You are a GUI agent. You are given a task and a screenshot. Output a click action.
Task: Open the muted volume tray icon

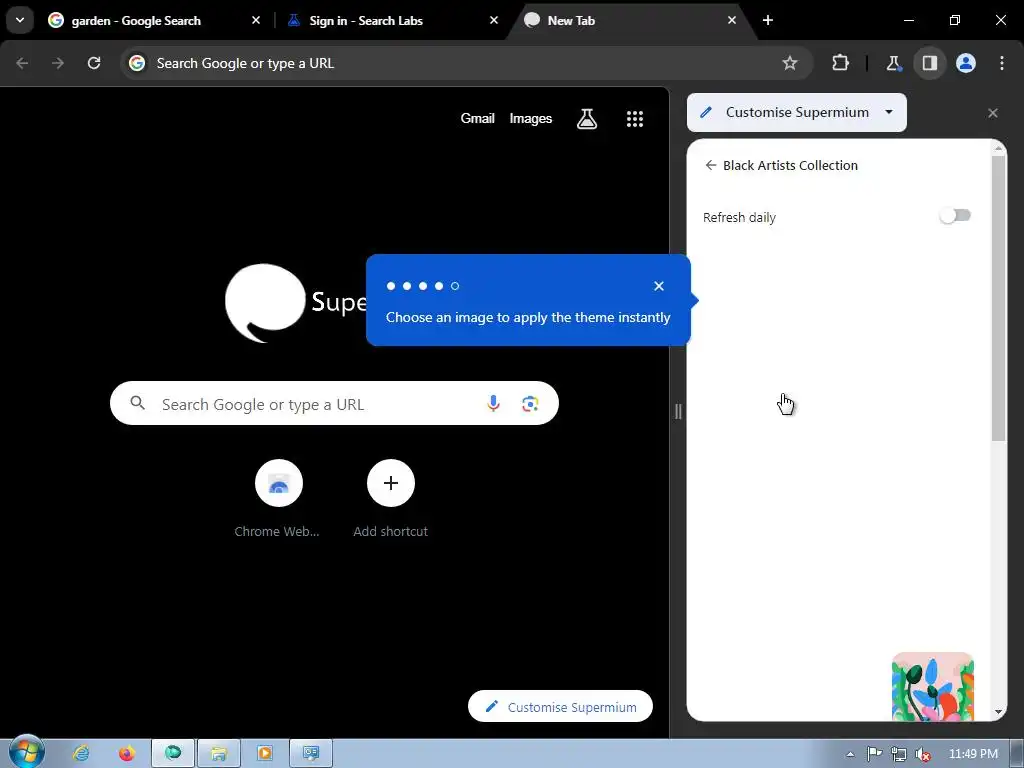point(923,754)
